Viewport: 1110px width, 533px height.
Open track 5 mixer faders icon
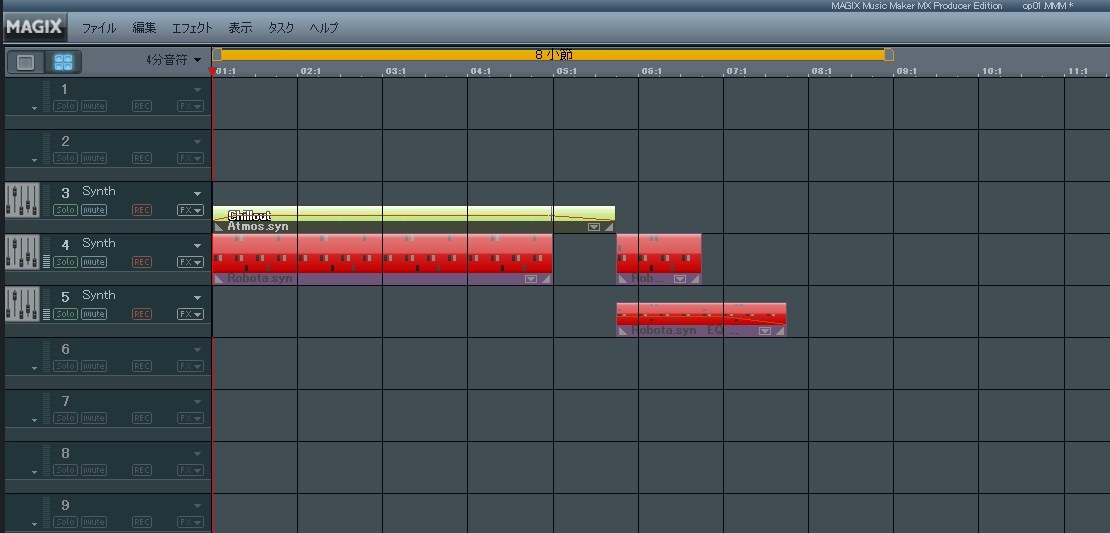(22, 304)
